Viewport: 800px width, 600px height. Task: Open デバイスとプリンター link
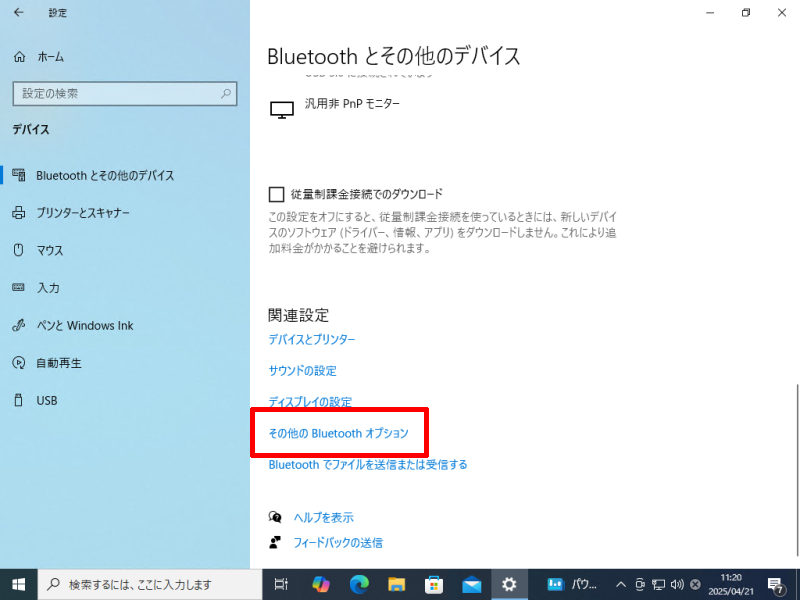click(x=312, y=339)
